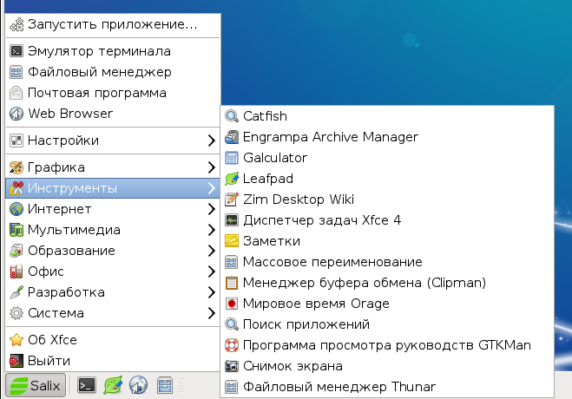572x399 pixels.
Task: Expand the Инструменты submenu arrow
Action: [211, 189]
